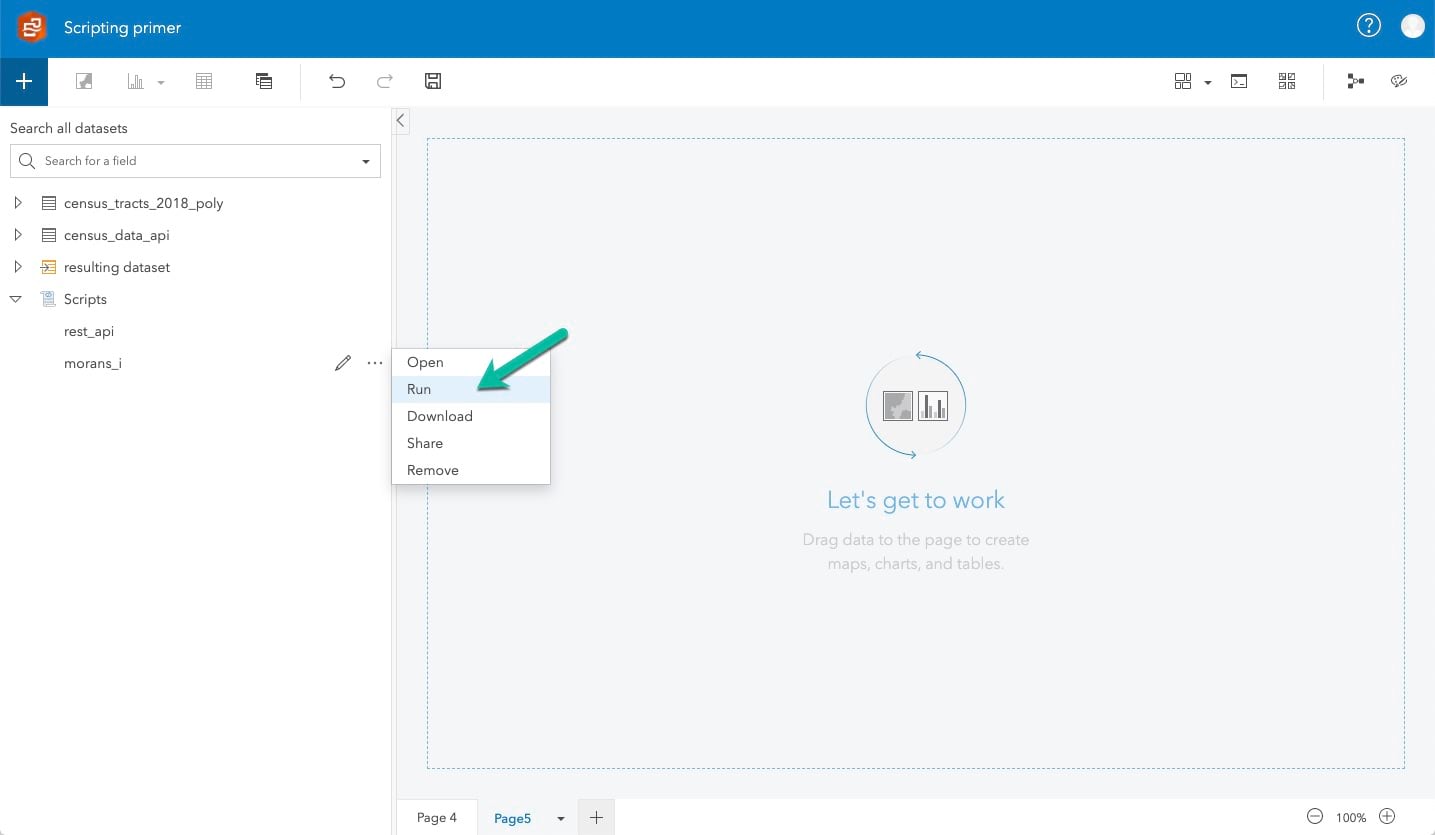Open the Page5 tab dropdown

pyautogui.click(x=560, y=817)
